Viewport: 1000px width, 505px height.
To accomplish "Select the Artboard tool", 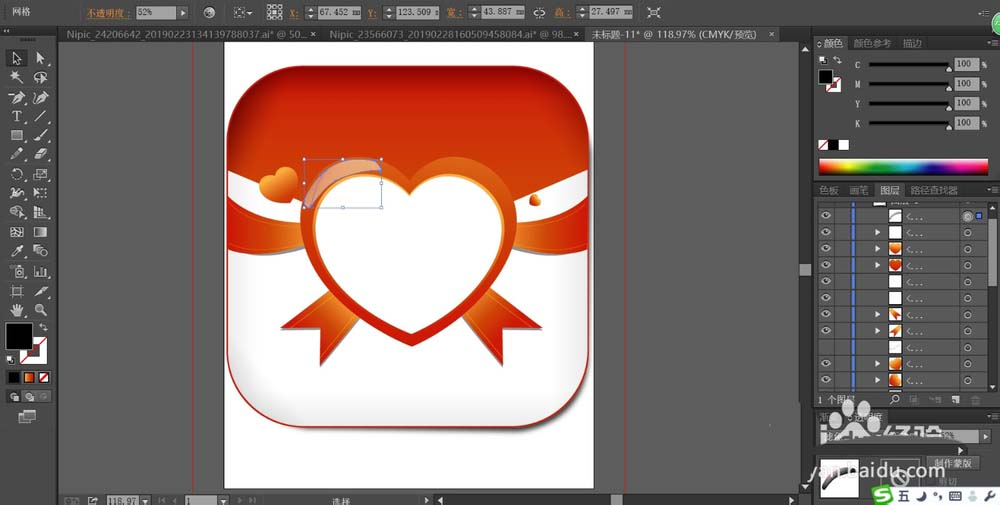I will [17, 291].
